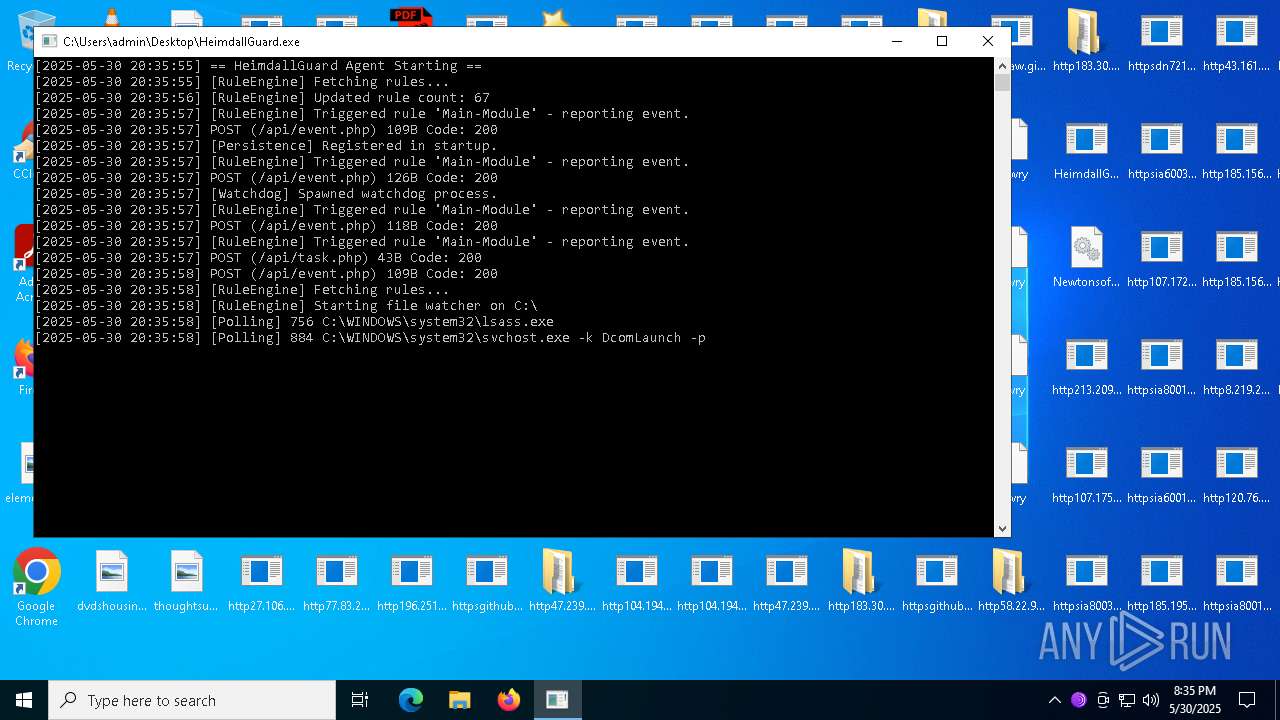This screenshot has height=720, width=1280.
Task: Click the purple circle tray icon
Action: coord(1079,700)
